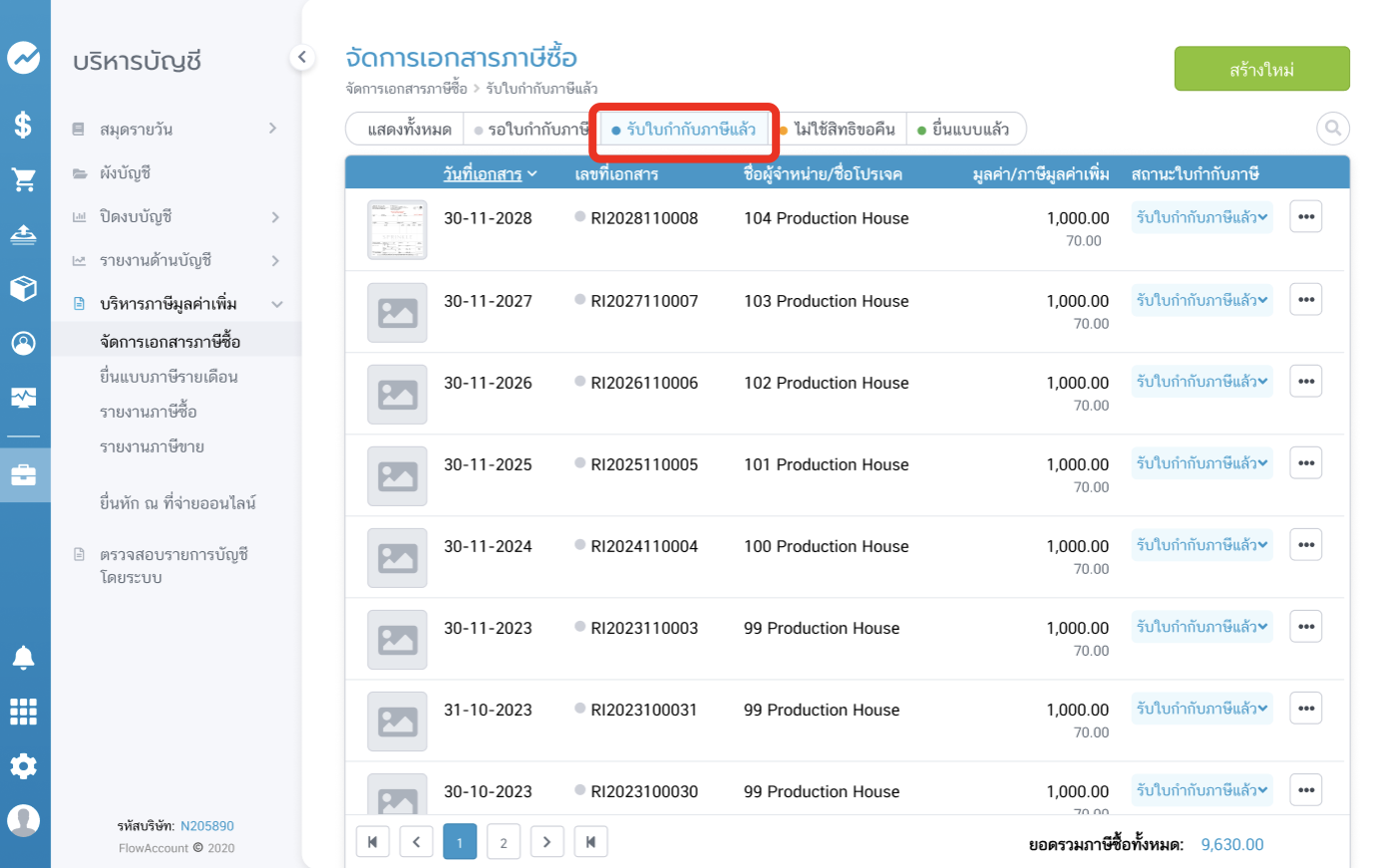Collapse the sidebar with the arrow button

(x=302, y=58)
